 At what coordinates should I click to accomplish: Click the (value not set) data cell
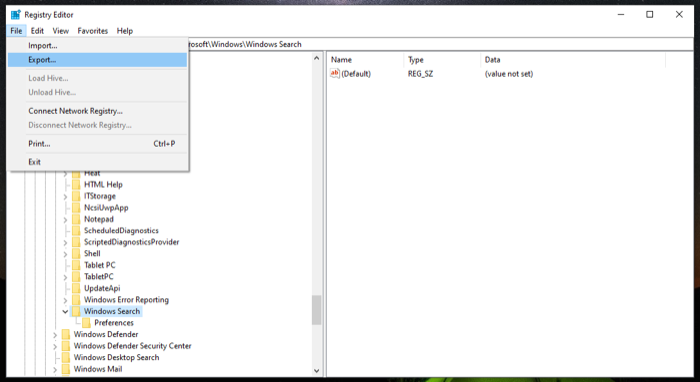pos(509,74)
